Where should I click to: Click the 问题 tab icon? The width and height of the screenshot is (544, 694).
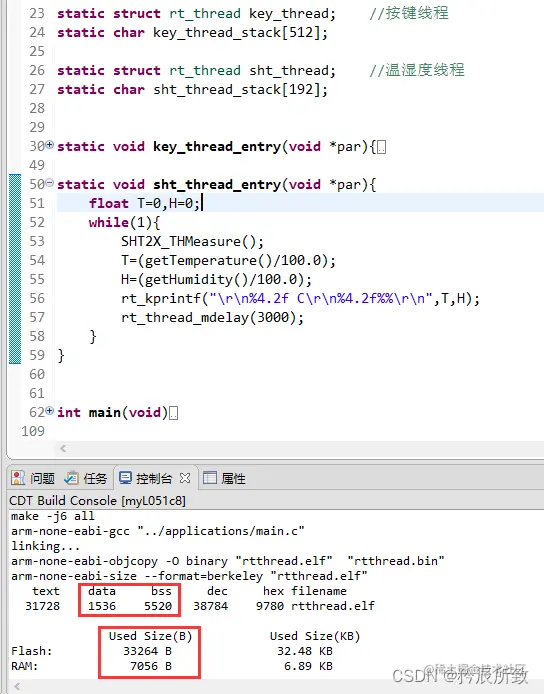click(x=18, y=478)
